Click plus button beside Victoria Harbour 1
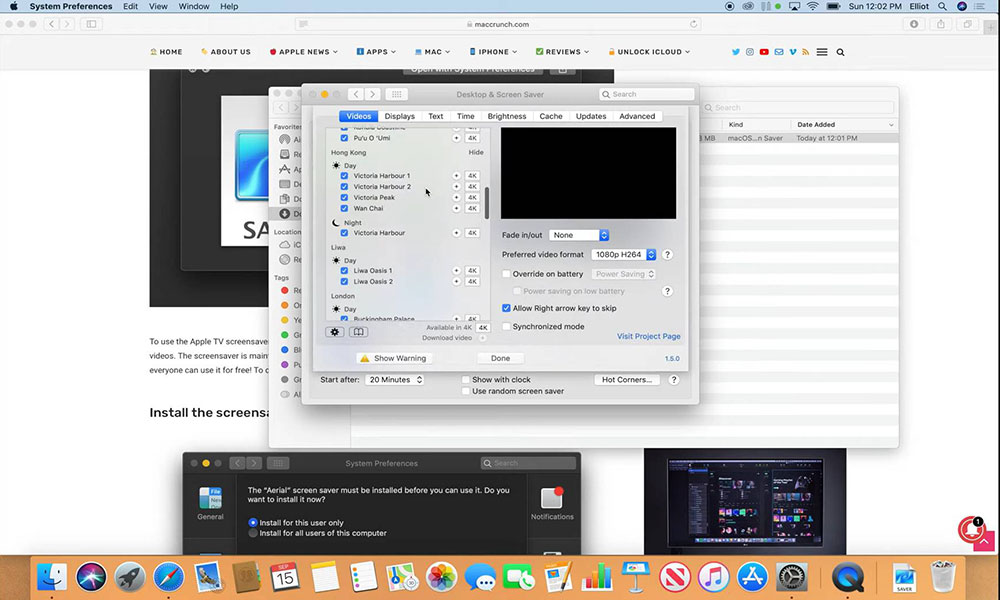 coord(456,175)
